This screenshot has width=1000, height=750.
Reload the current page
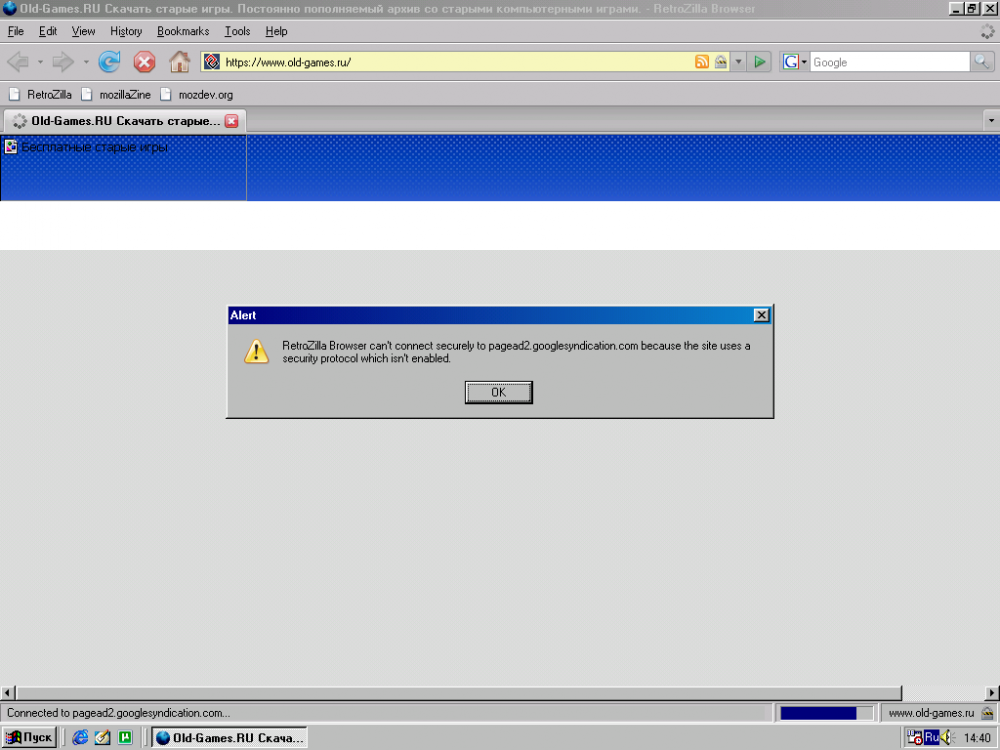tap(109, 62)
